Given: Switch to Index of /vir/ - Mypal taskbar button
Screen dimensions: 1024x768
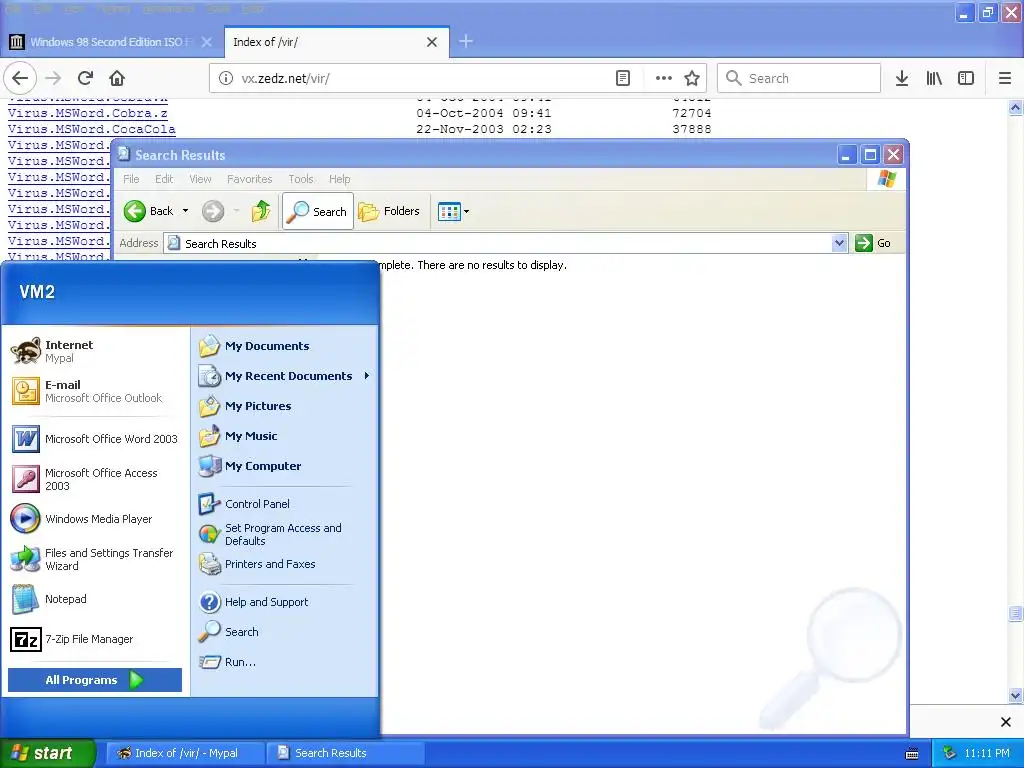Looking at the screenshot, I should tap(185, 753).
